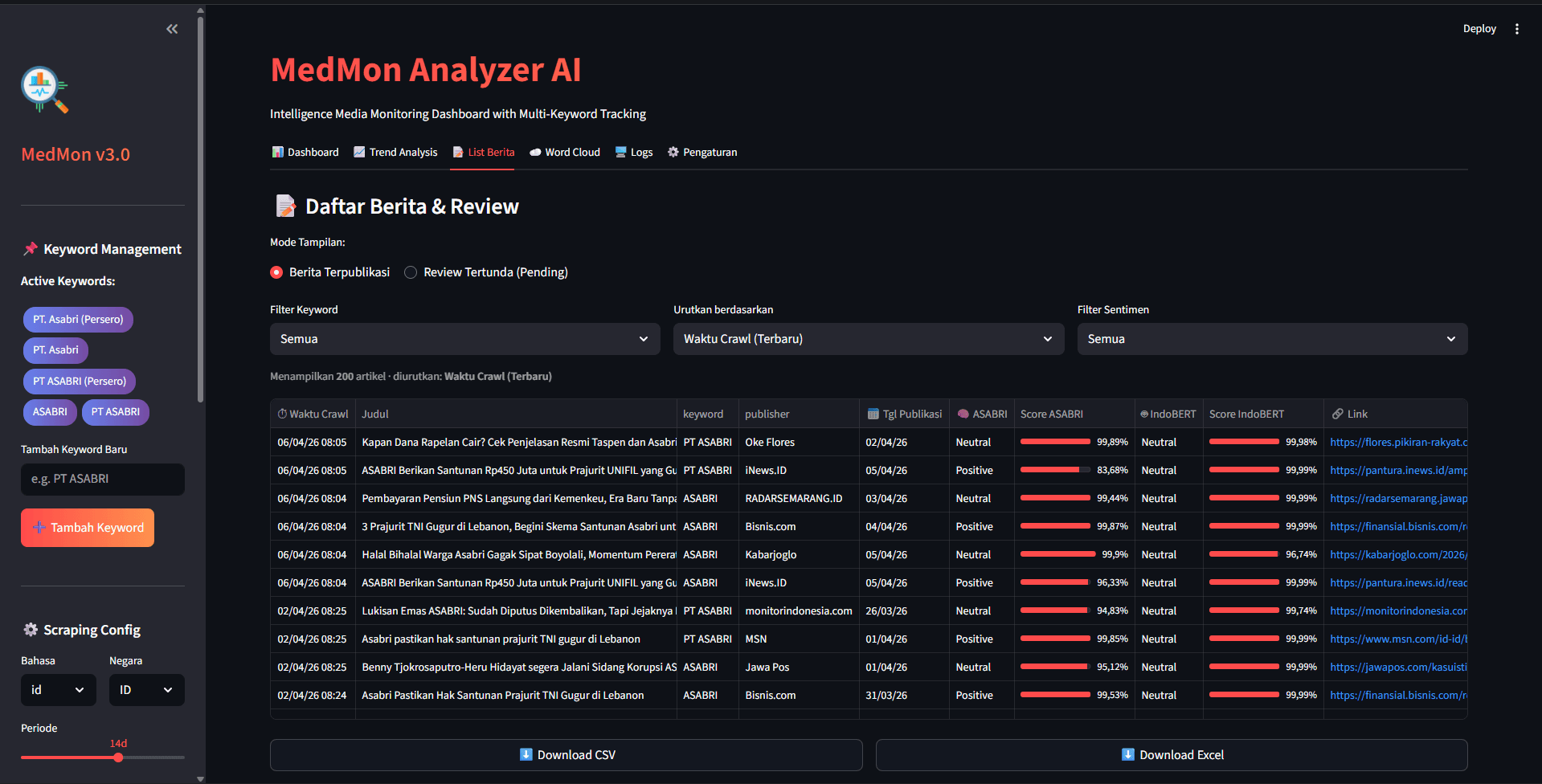This screenshot has height=784, width=1542.
Task: Click the PT ASABRI (Persero) keyword chip
Action: (x=80, y=382)
